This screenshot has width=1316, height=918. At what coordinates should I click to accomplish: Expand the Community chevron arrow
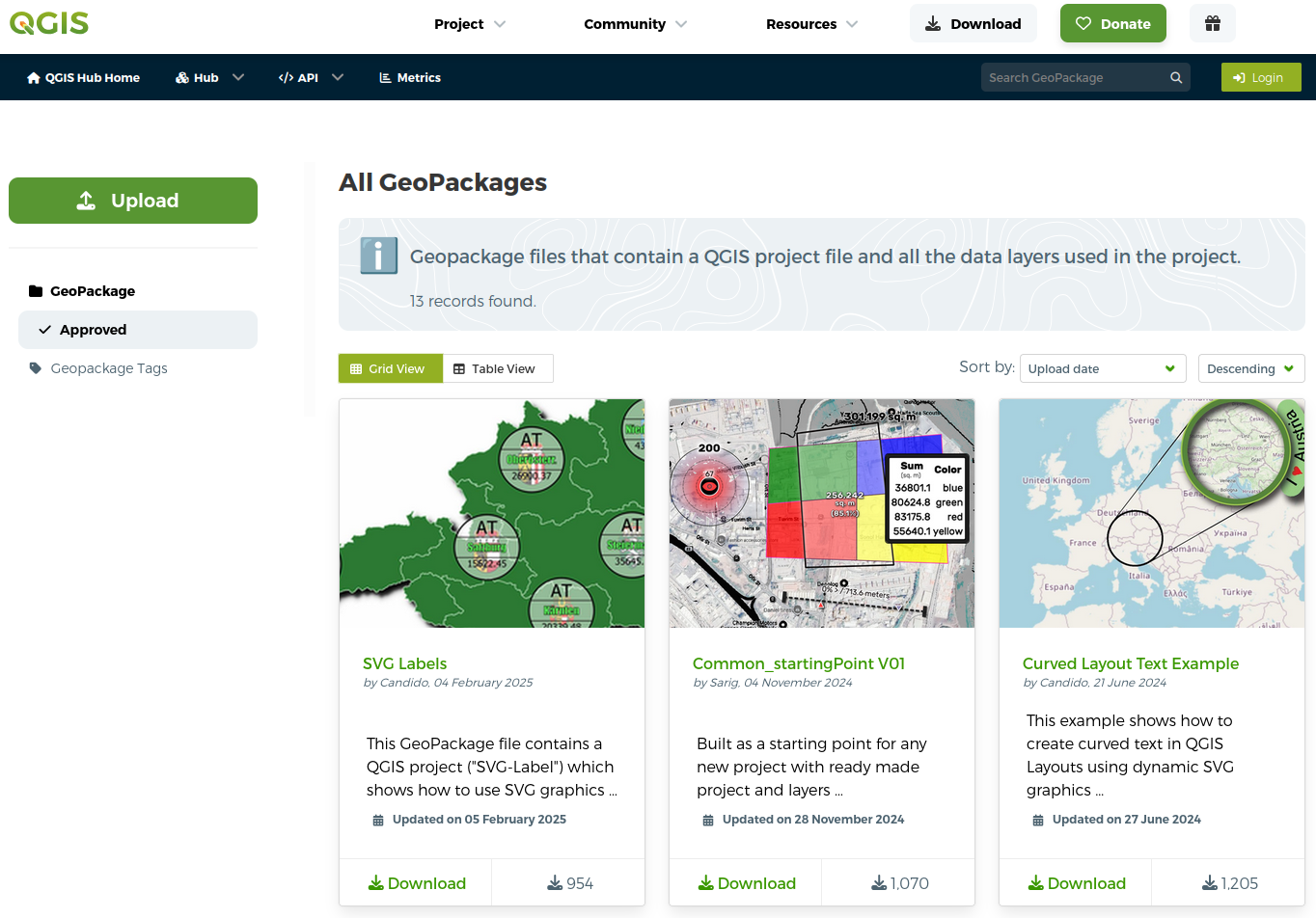point(681,24)
